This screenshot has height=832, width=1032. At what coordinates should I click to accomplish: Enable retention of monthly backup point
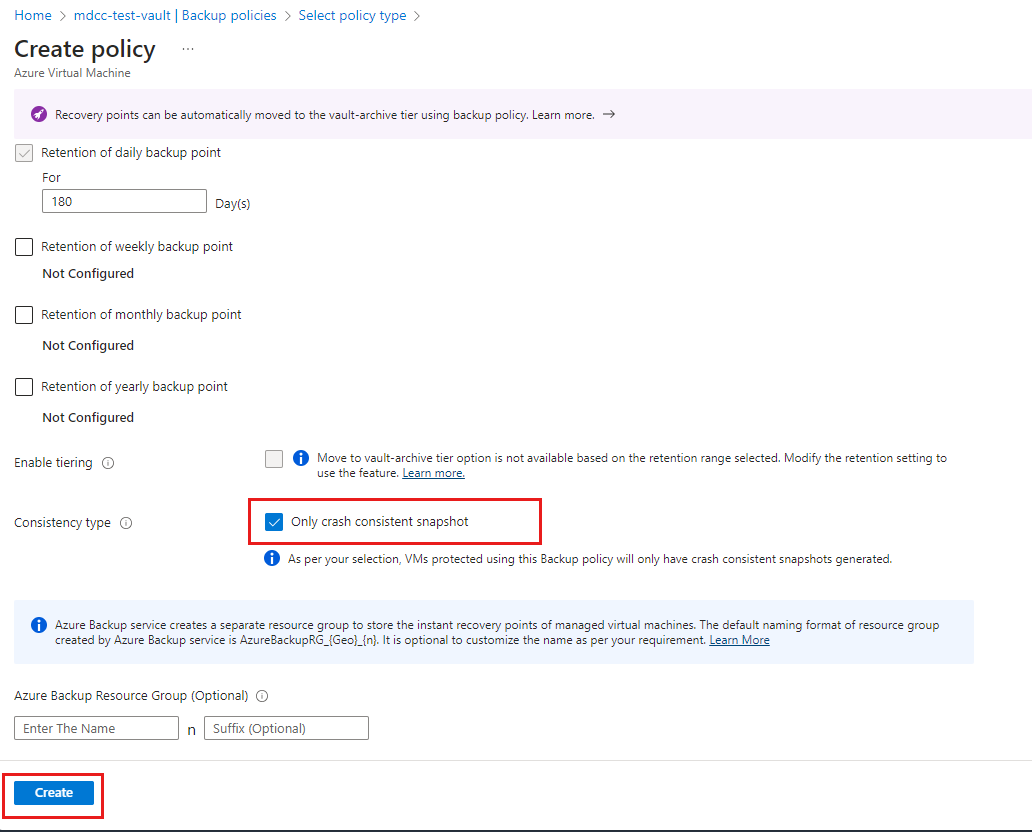coord(24,314)
